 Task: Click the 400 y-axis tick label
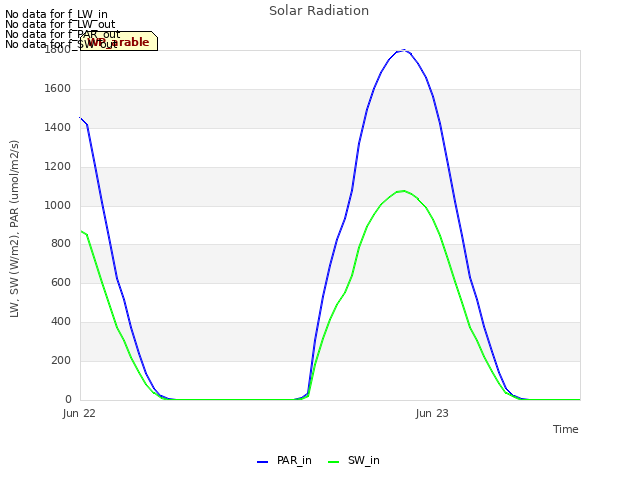click(61, 322)
